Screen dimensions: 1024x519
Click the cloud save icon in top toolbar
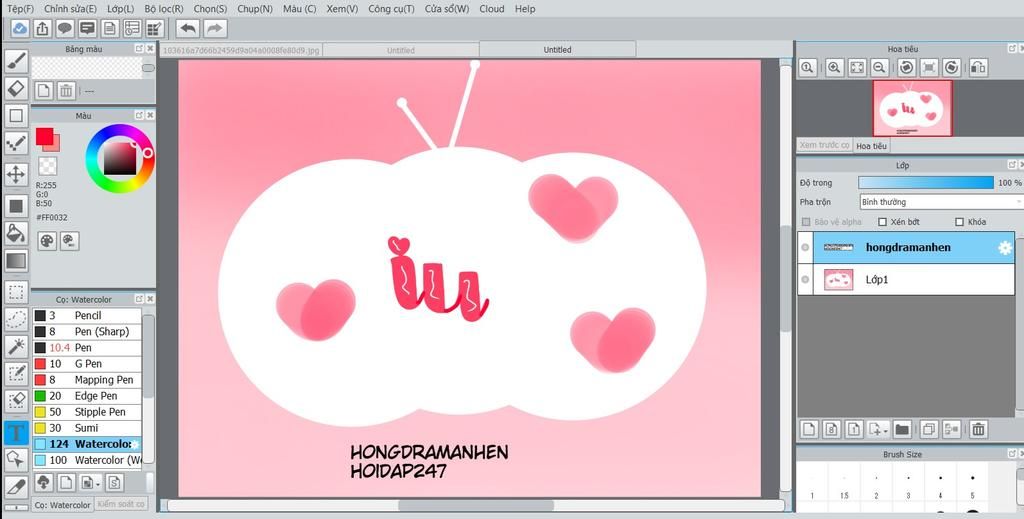coord(20,28)
